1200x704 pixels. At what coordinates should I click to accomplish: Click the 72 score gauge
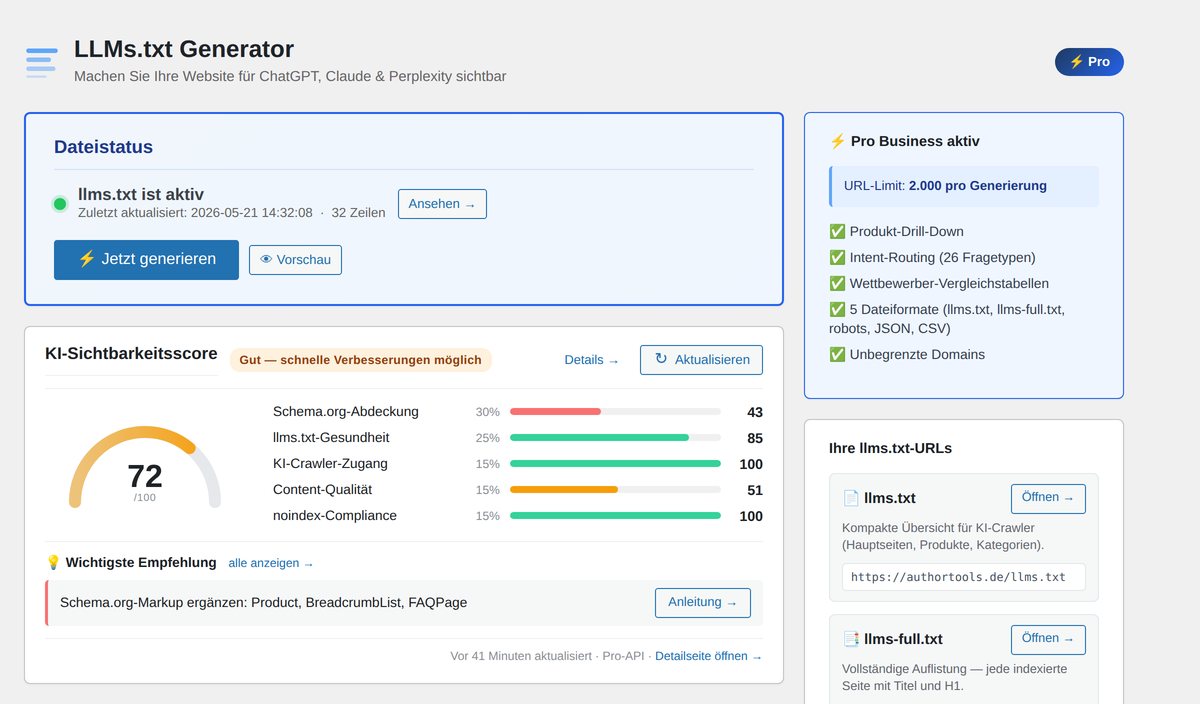point(145,468)
